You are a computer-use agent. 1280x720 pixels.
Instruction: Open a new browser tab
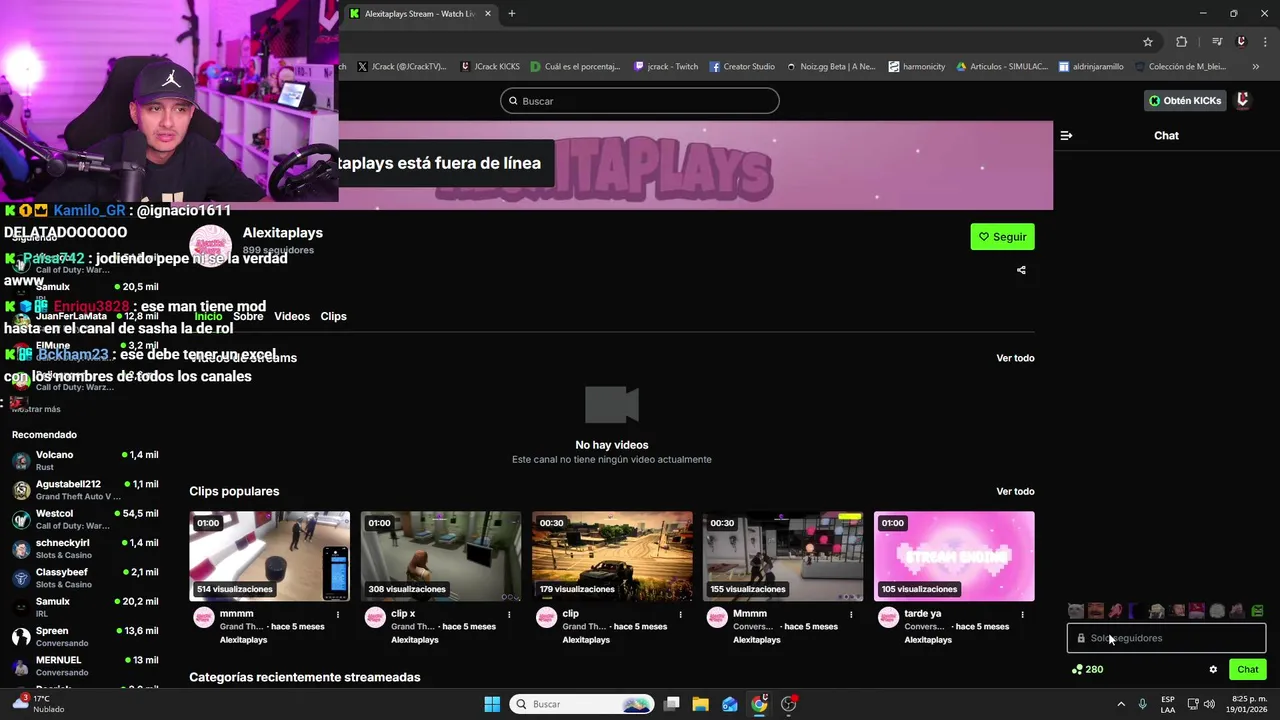[512, 14]
